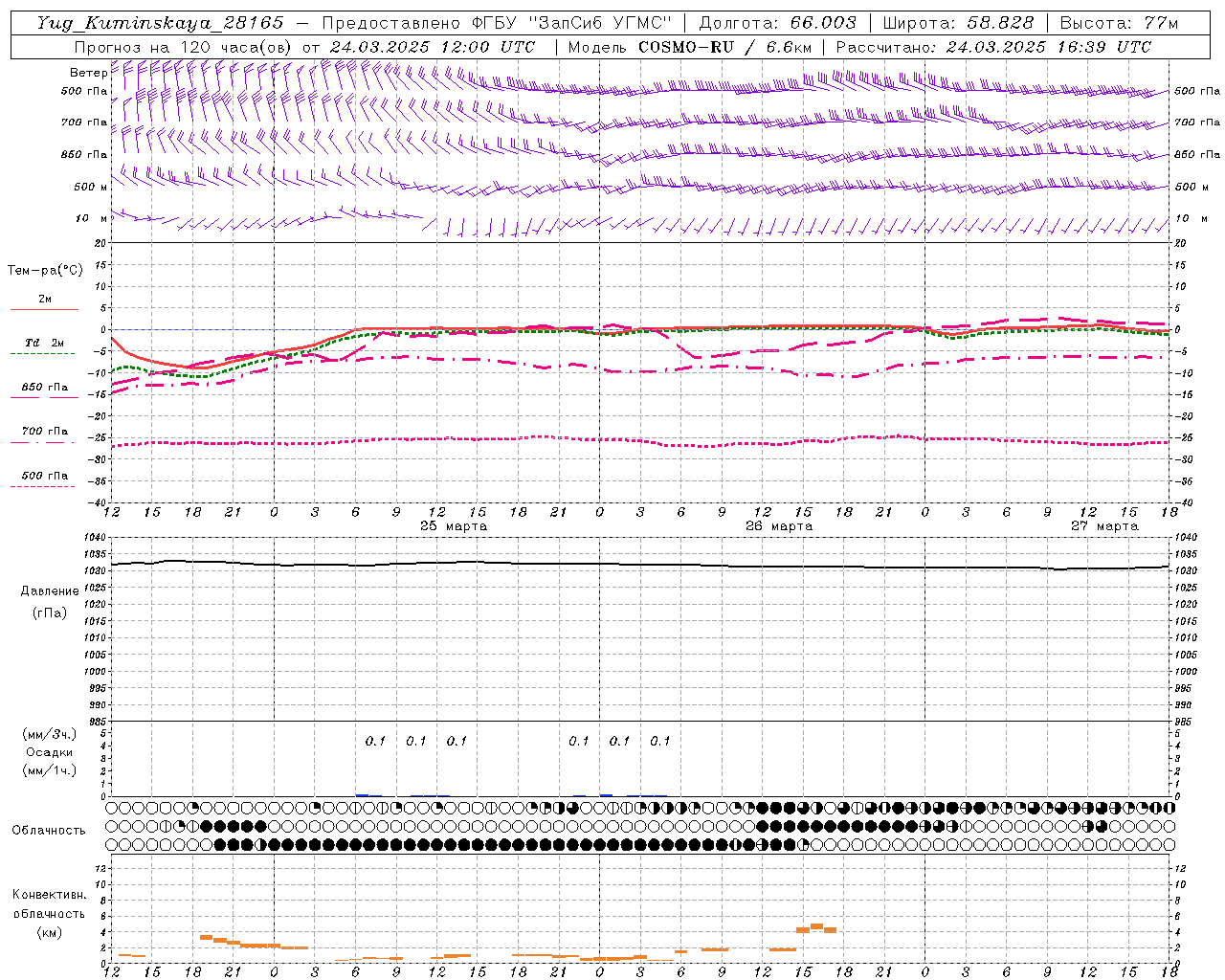Click the 27 марта date label

coord(1104,526)
